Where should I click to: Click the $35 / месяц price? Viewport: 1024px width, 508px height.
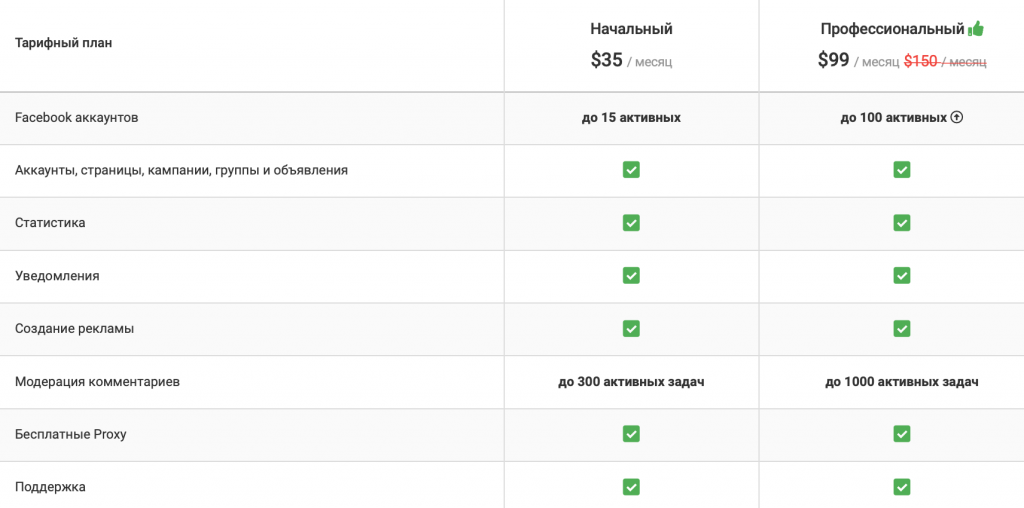click(631, 61)
